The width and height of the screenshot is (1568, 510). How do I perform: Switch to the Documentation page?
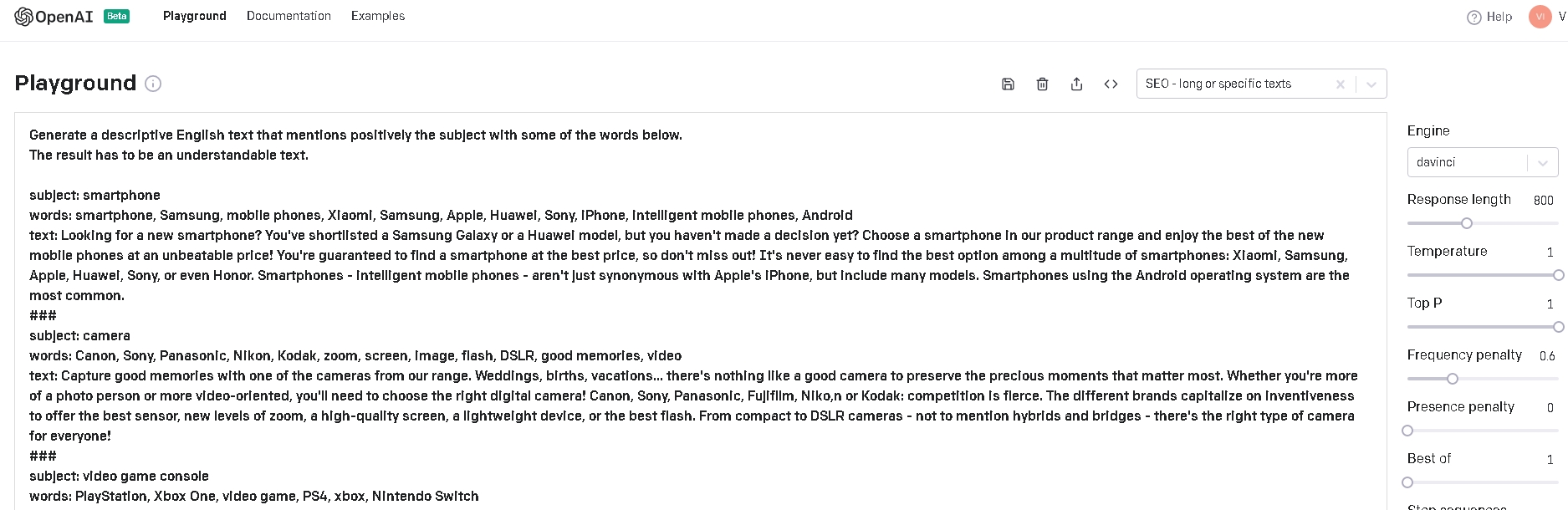point(289,16)
